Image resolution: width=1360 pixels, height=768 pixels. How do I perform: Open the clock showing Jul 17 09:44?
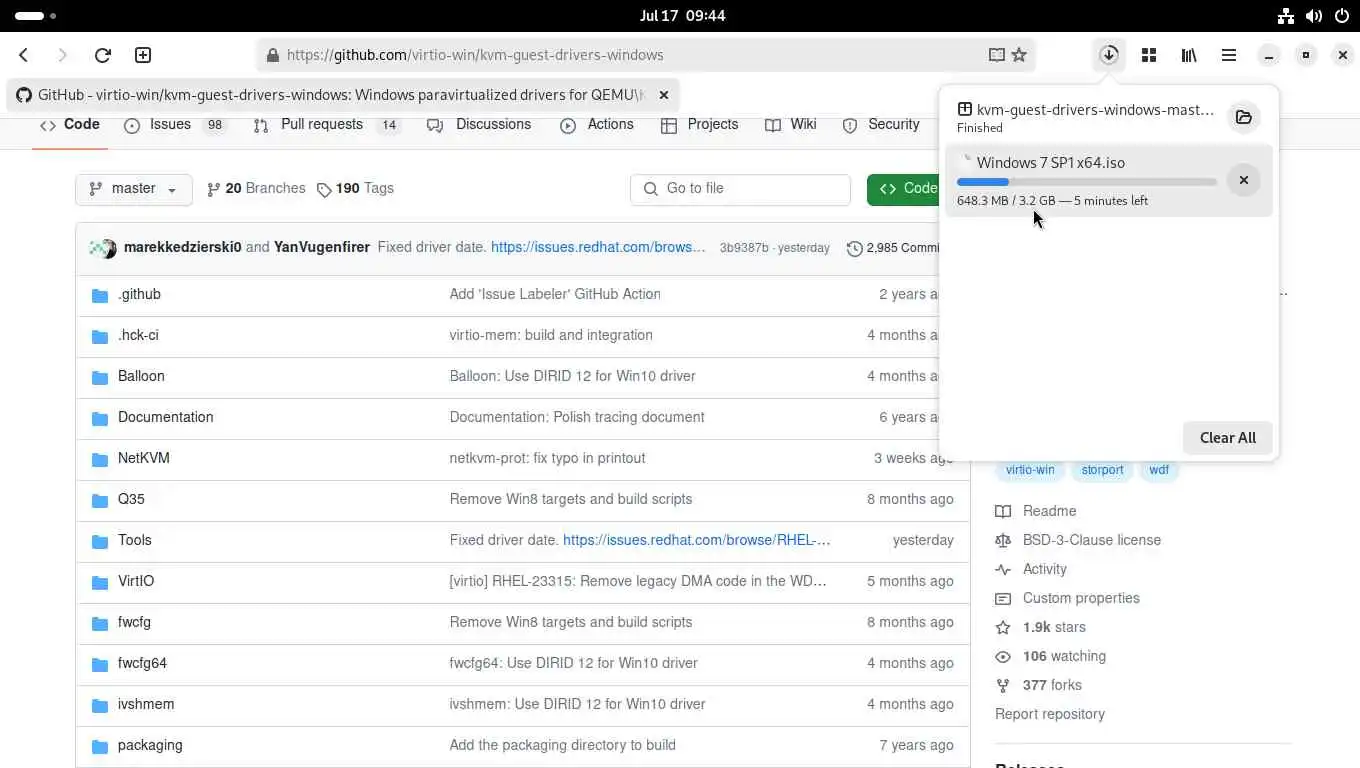click(682, 16)
